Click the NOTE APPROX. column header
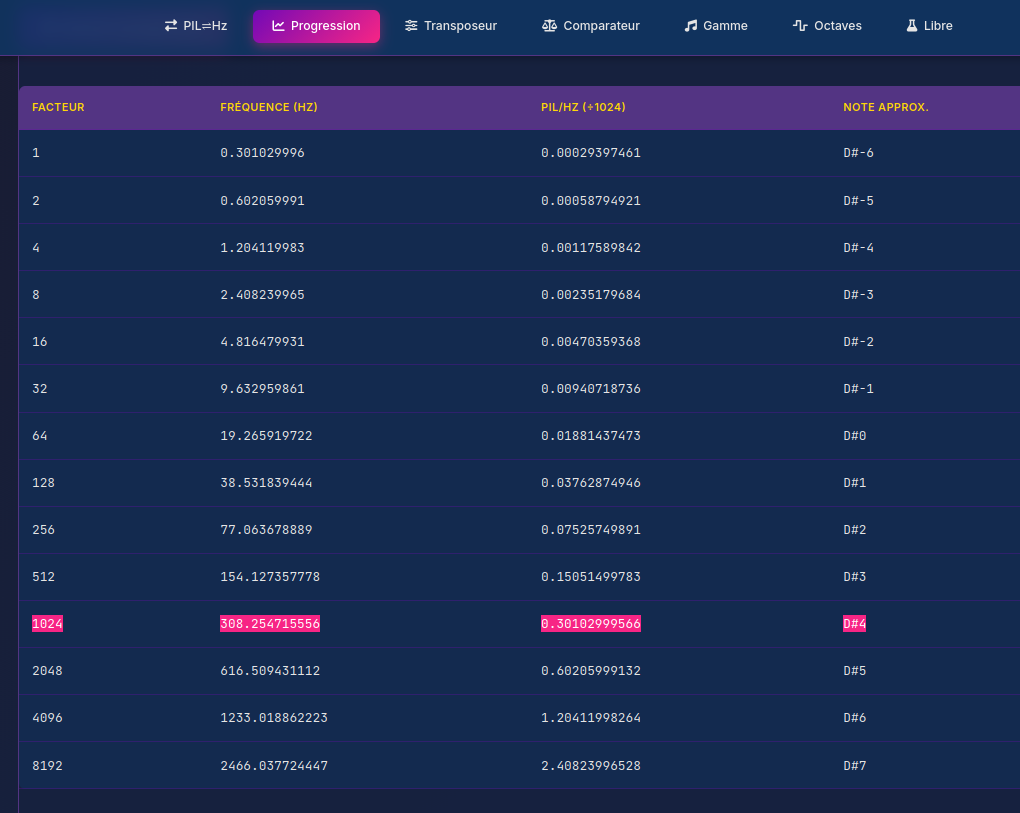Screen dimensions: 1020x813 point(885,108)
